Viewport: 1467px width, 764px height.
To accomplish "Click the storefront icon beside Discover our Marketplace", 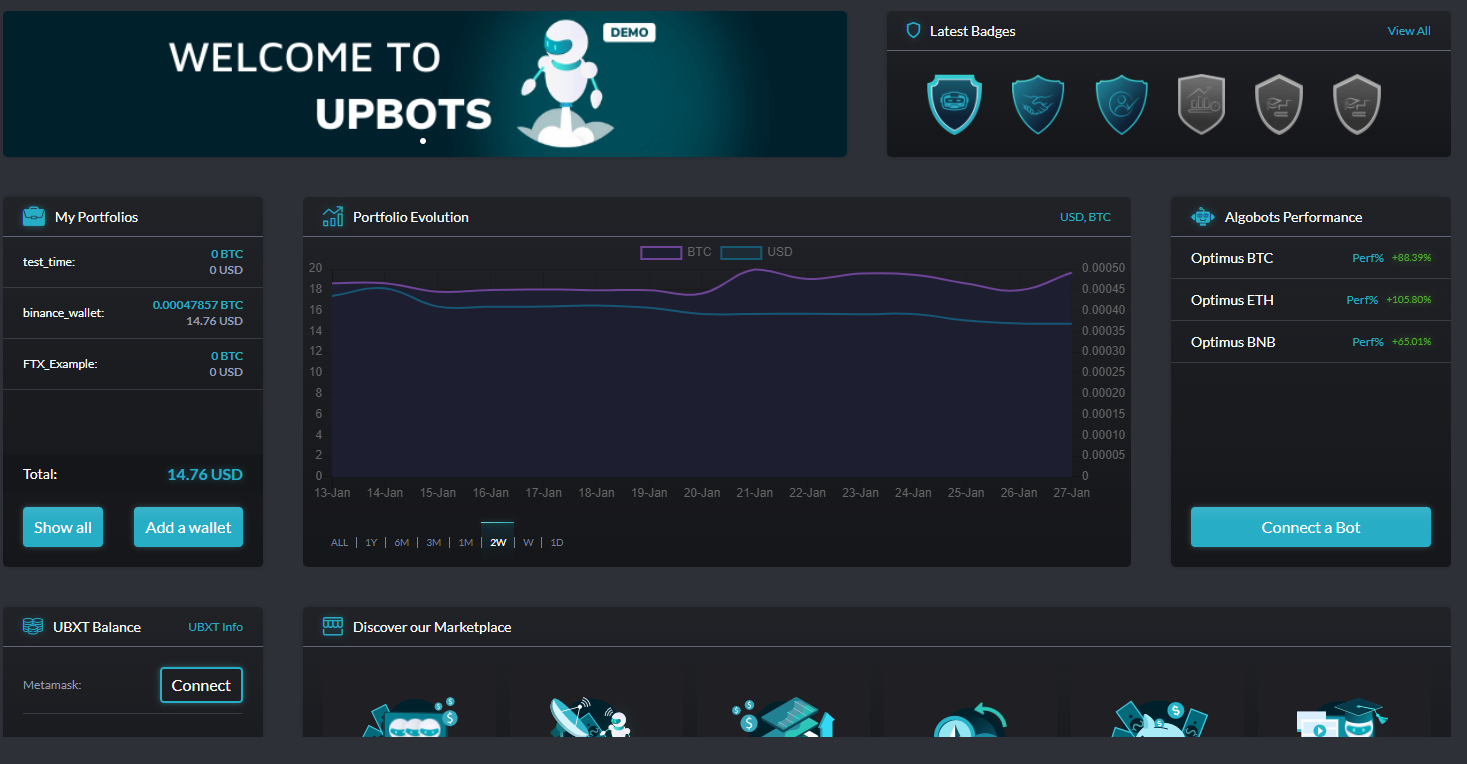I will coord(333,626).
